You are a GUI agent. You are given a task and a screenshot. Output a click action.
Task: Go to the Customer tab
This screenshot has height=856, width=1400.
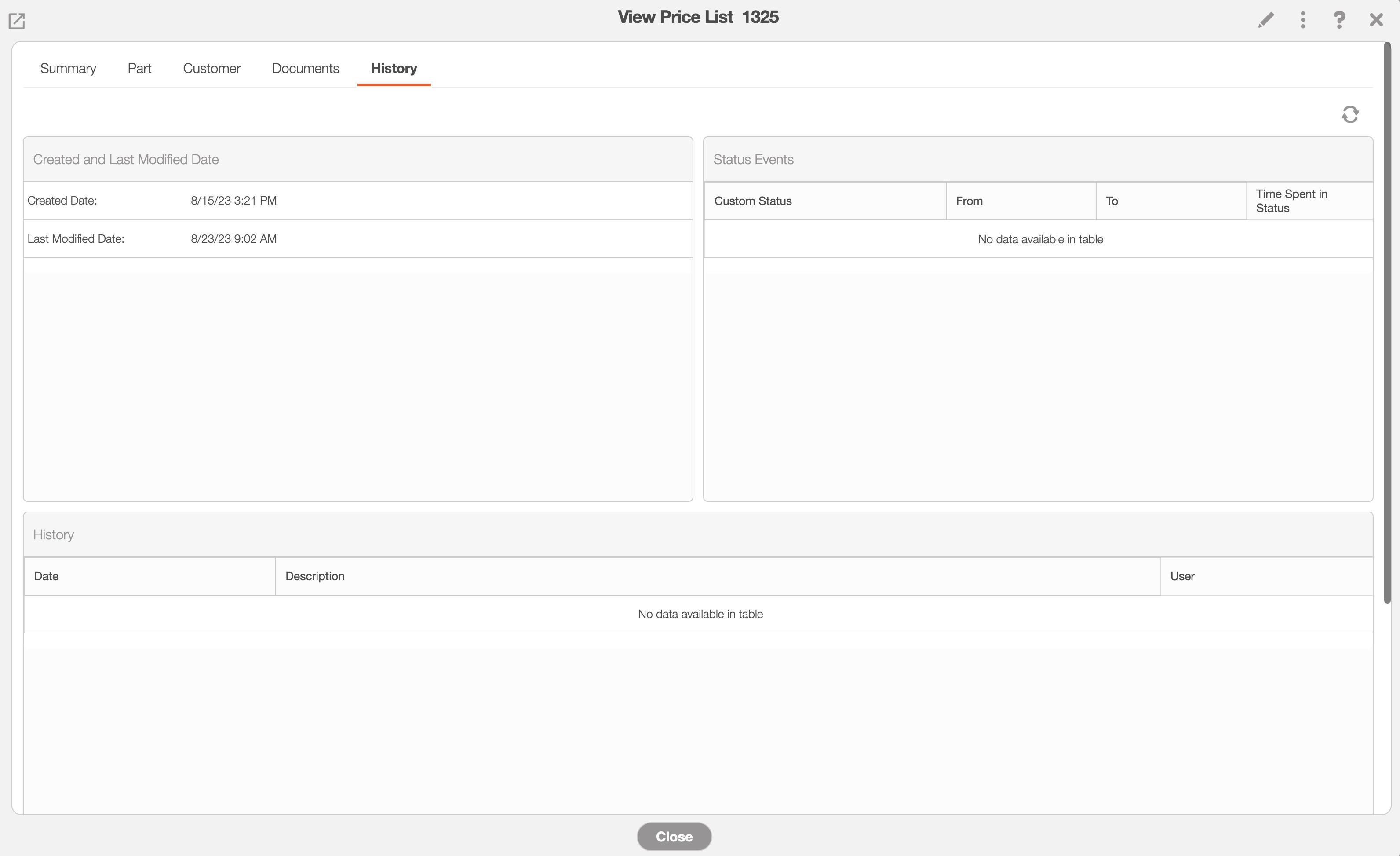(x=211, y=68)
